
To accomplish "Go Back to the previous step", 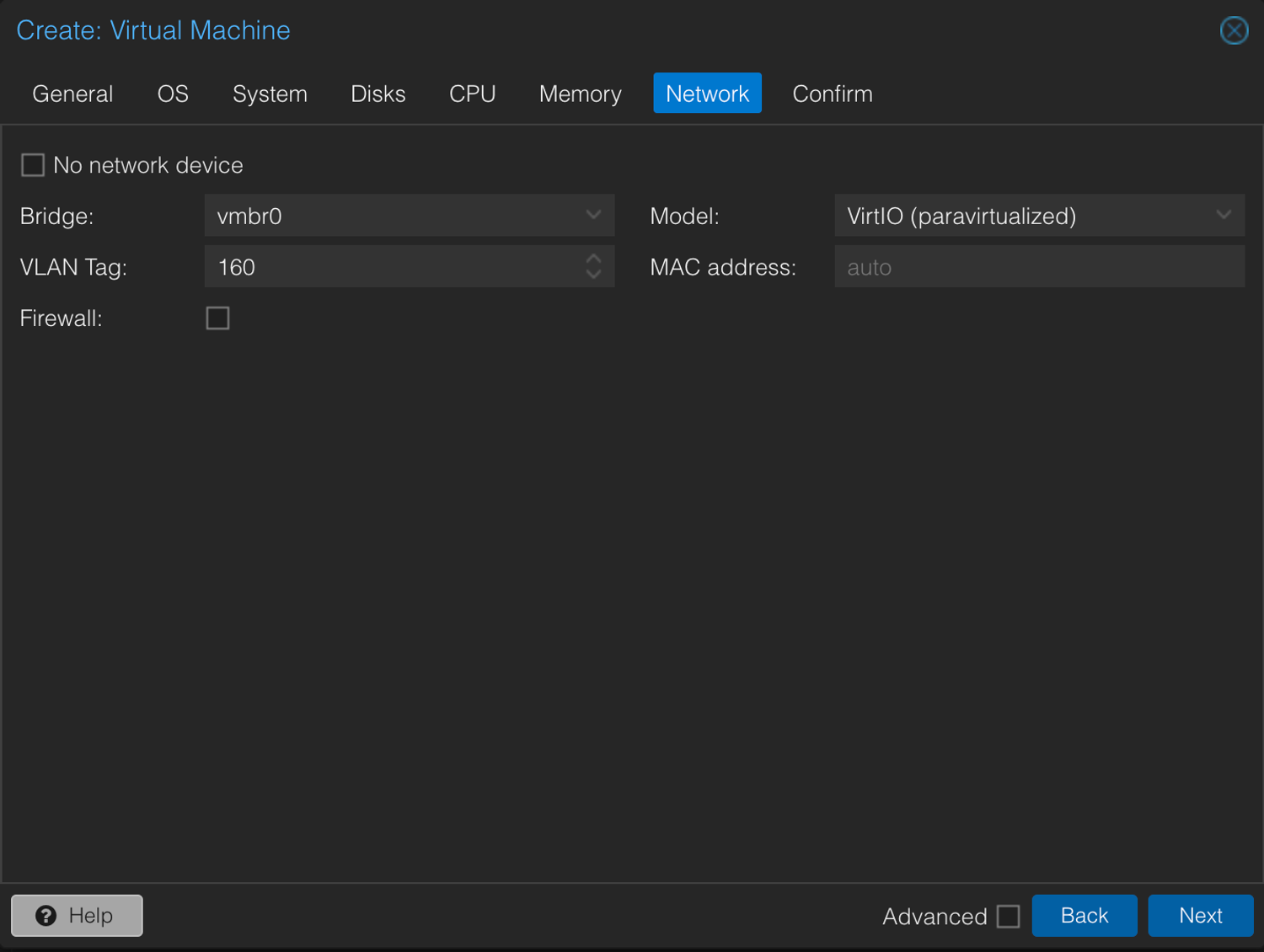I will (1085, 916).
